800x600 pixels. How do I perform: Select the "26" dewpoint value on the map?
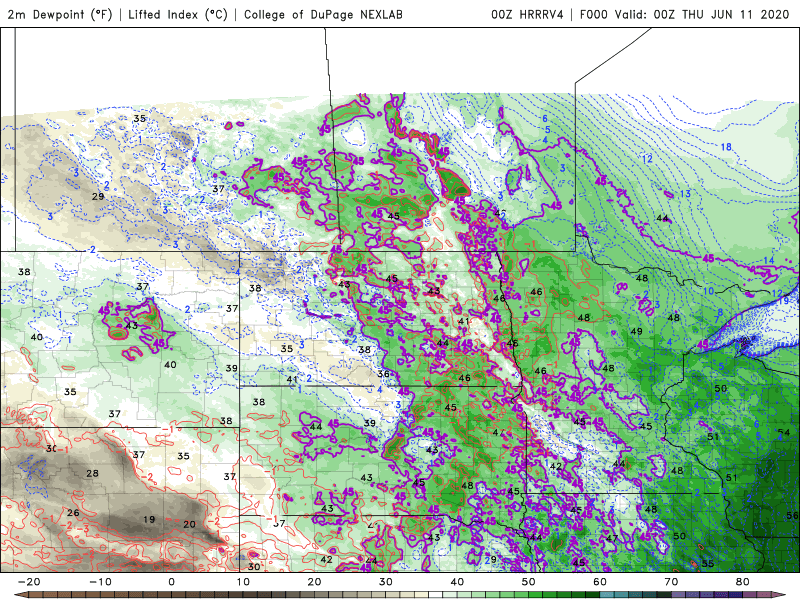click(73, 513)
